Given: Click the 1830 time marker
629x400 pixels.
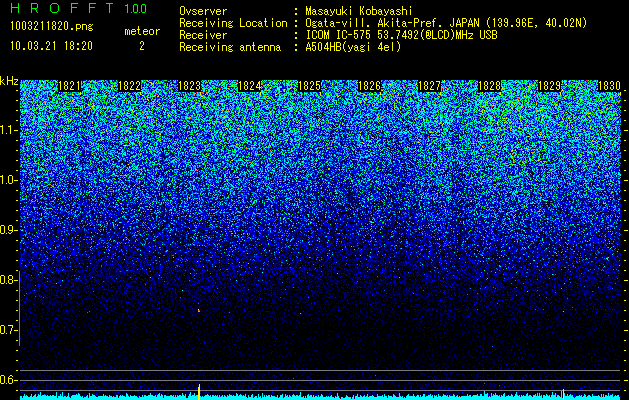Looking at the screenshot, I should pyautogui.click(x=609, y=86).
